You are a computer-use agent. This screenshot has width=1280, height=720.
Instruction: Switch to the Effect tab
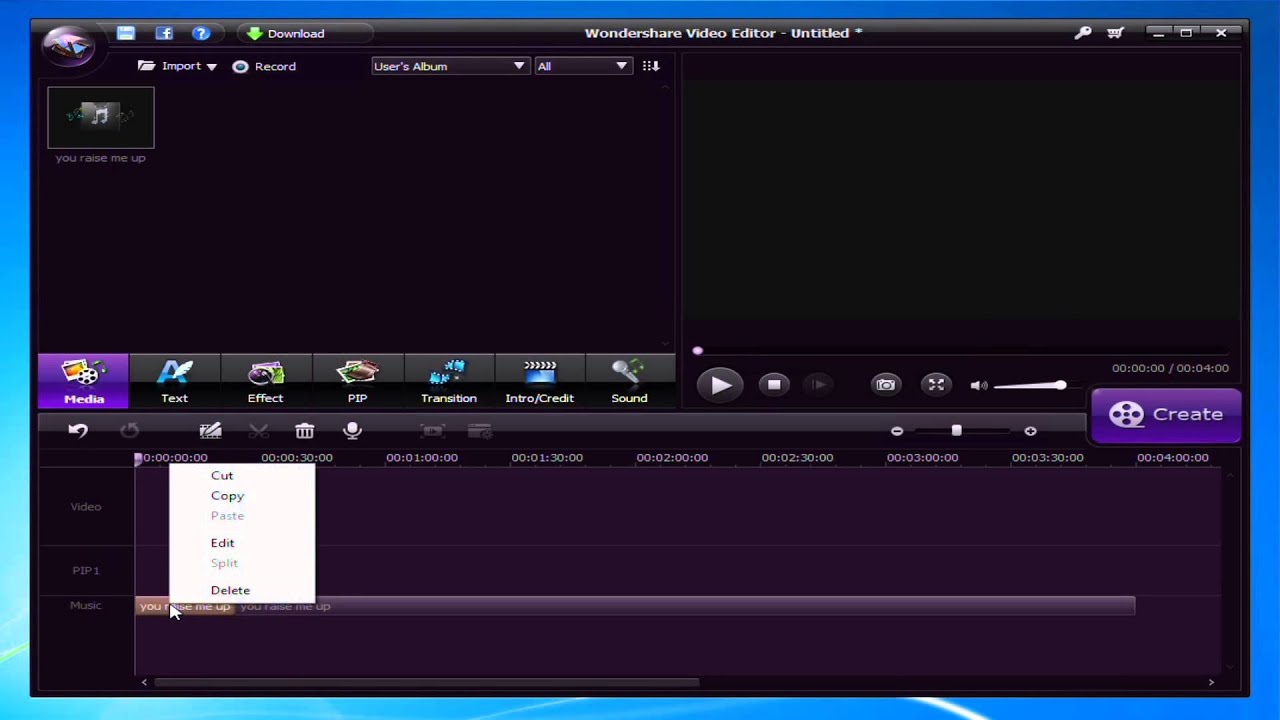click(265, 381)
